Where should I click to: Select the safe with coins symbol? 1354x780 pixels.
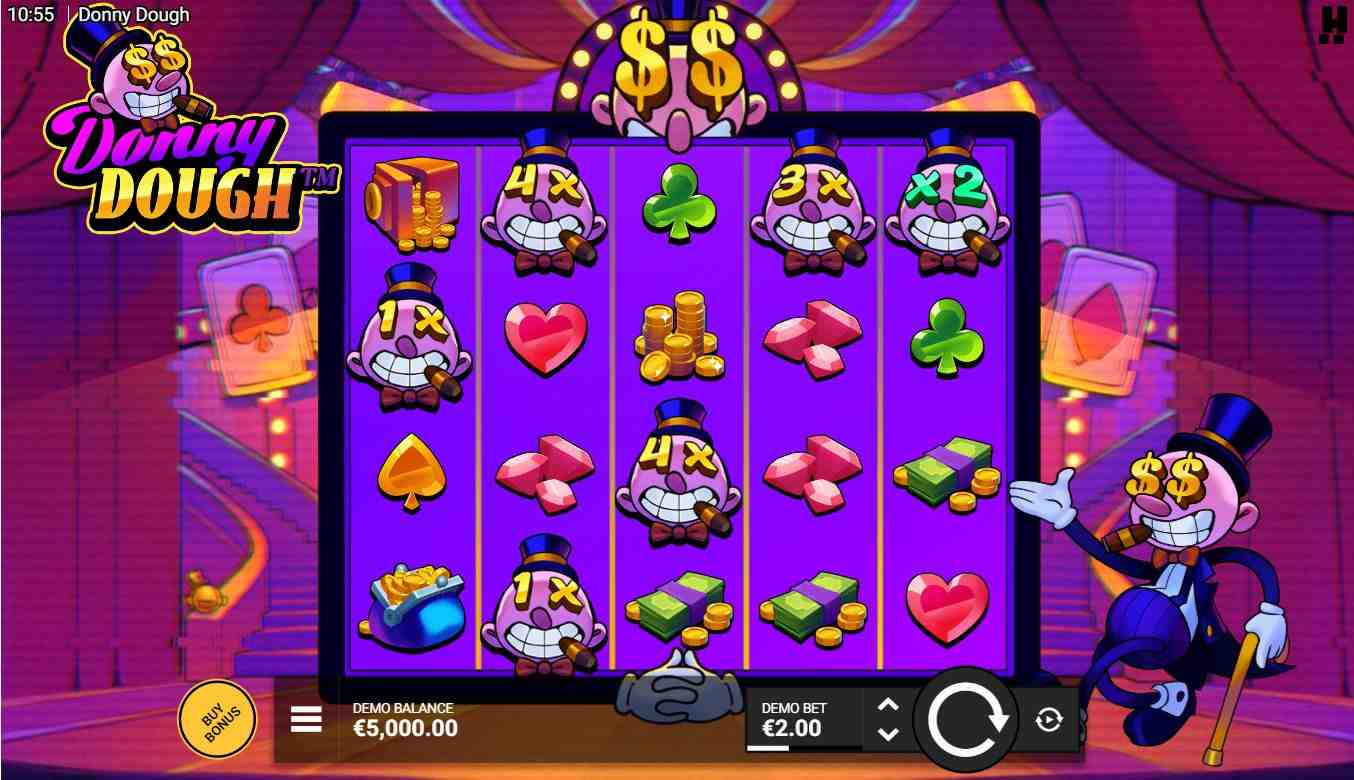pyautogui.click(x=411, y=203)
